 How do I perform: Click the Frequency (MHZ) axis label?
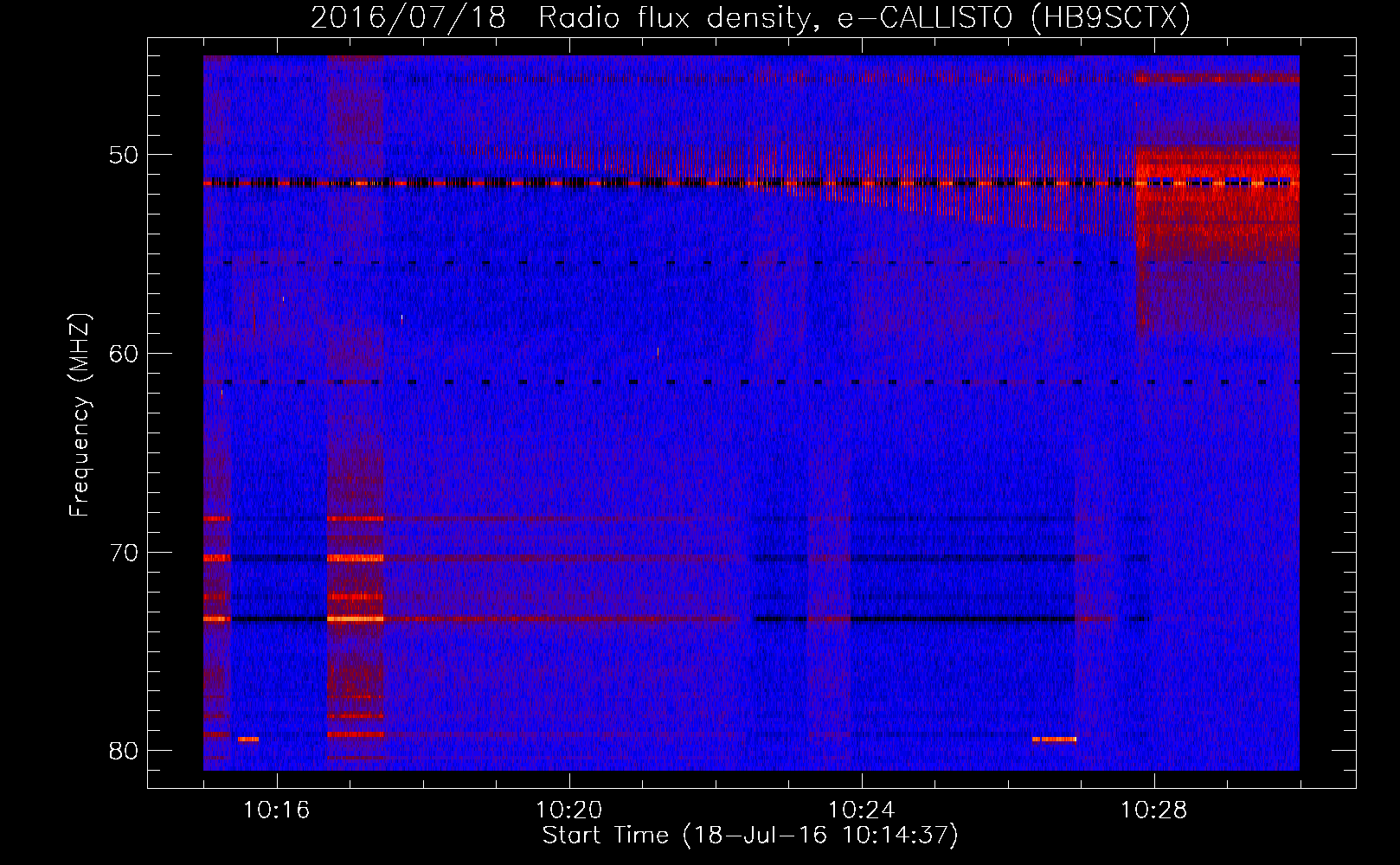coord(80,414)
